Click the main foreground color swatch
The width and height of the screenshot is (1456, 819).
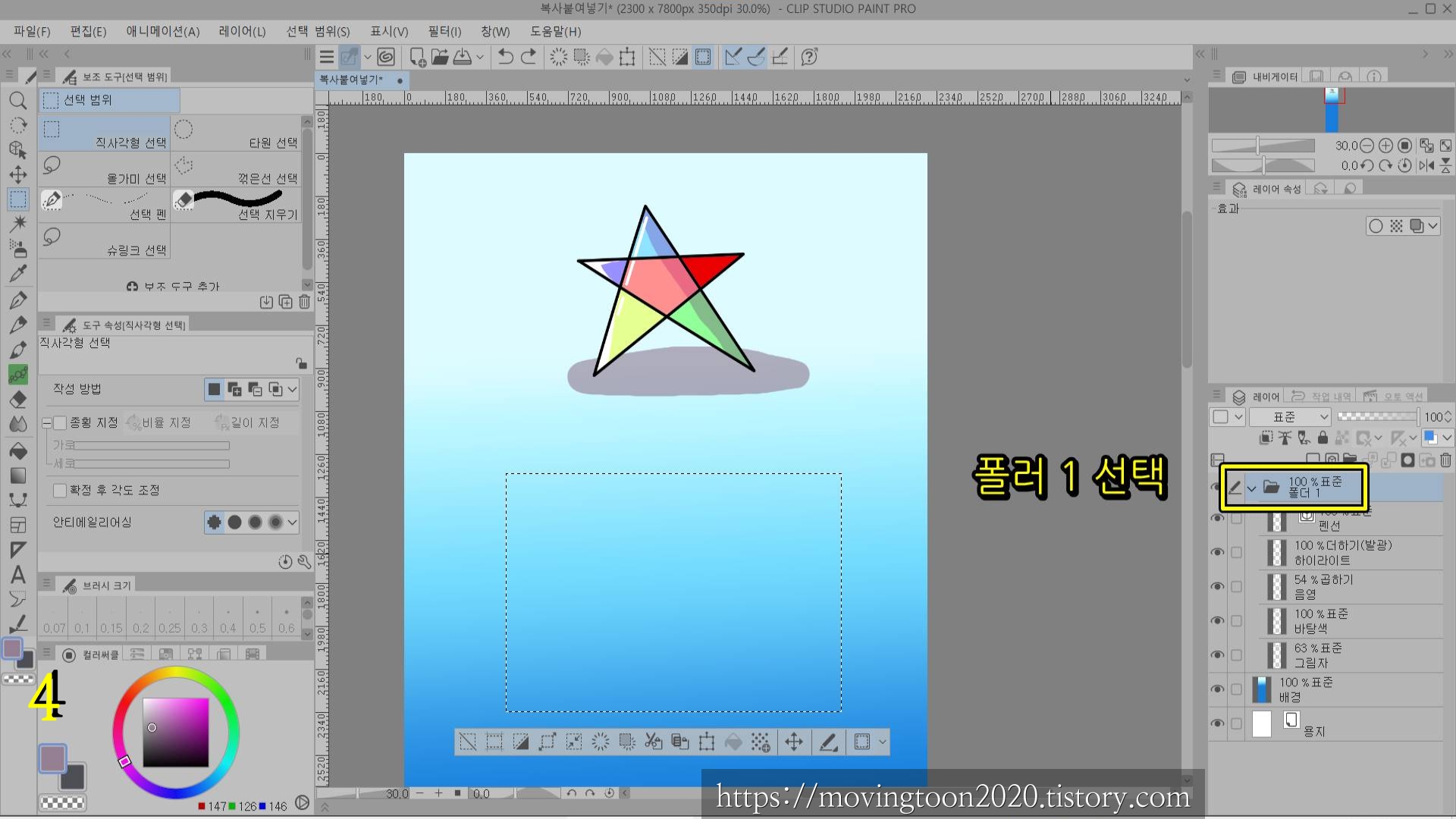pyautogui.click(x=52, y=758)
